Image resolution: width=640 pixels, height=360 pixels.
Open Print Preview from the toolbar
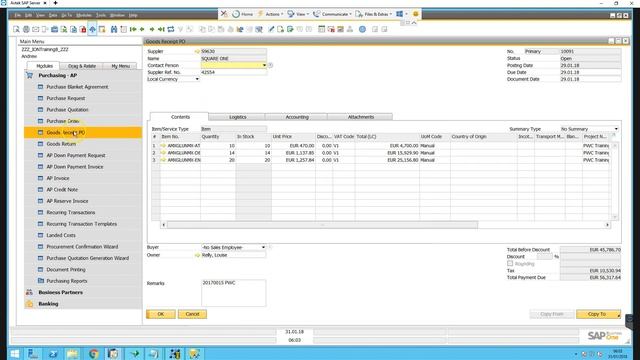16,29
